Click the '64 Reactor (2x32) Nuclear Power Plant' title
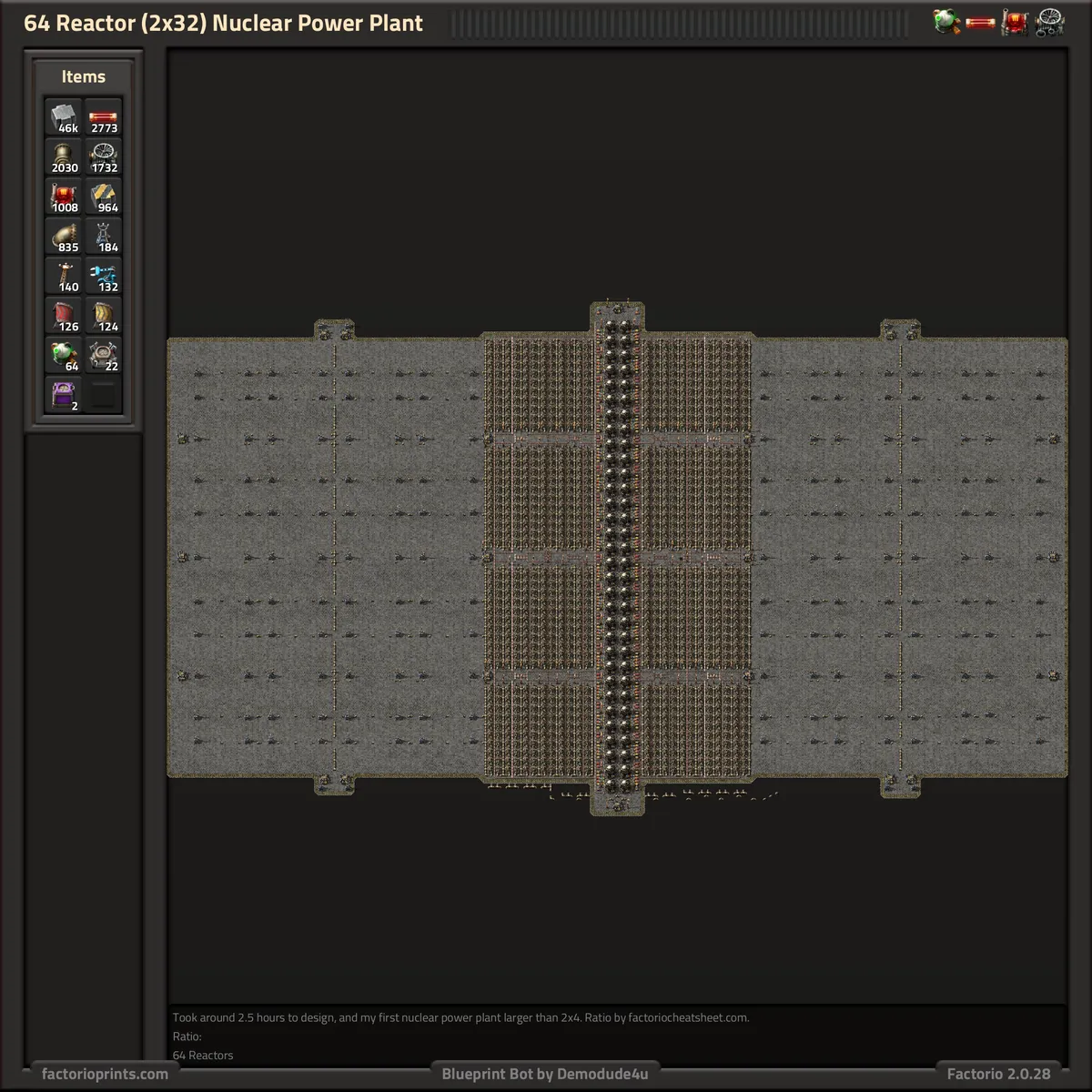 click(x=223, y=24)
